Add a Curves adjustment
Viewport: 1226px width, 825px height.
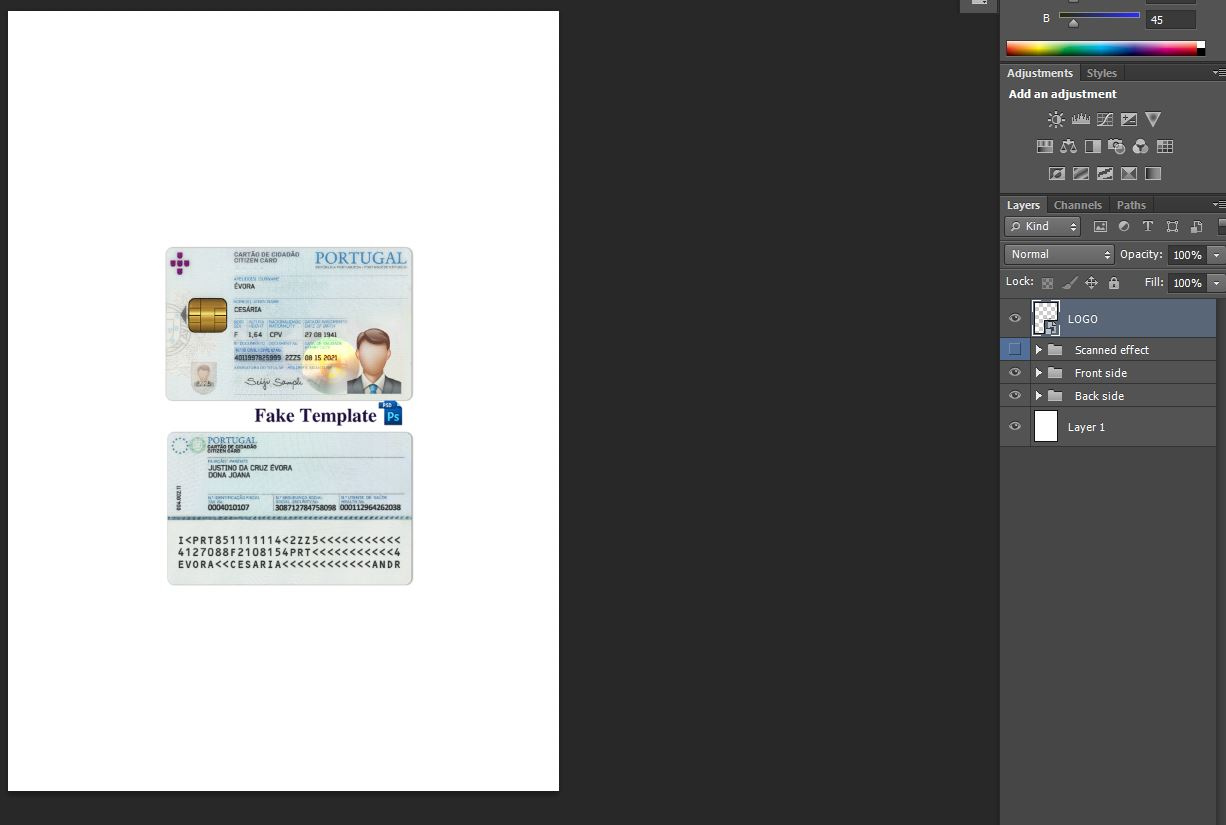(x=1105, y=119)
